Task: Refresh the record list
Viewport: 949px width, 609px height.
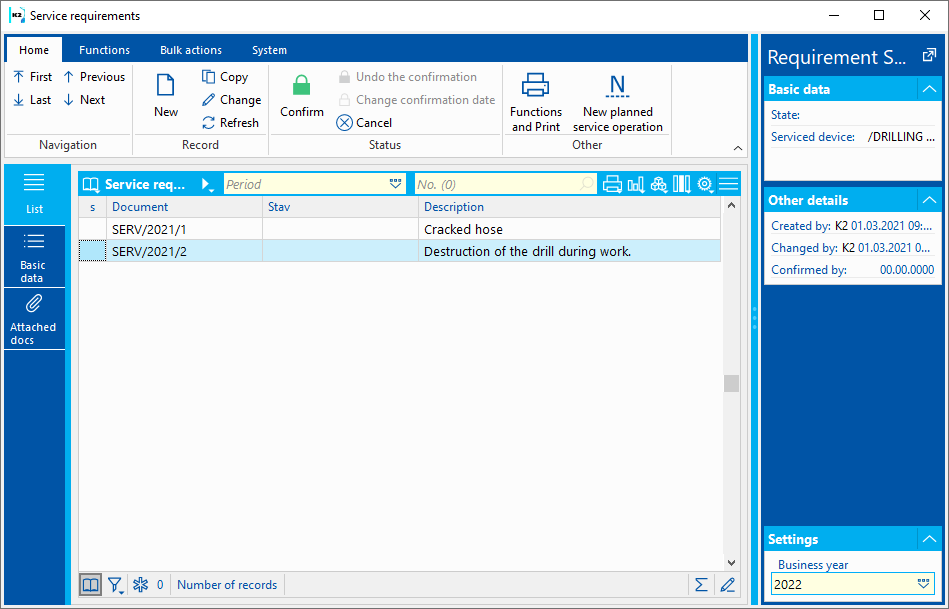Action: coord(230,123)
